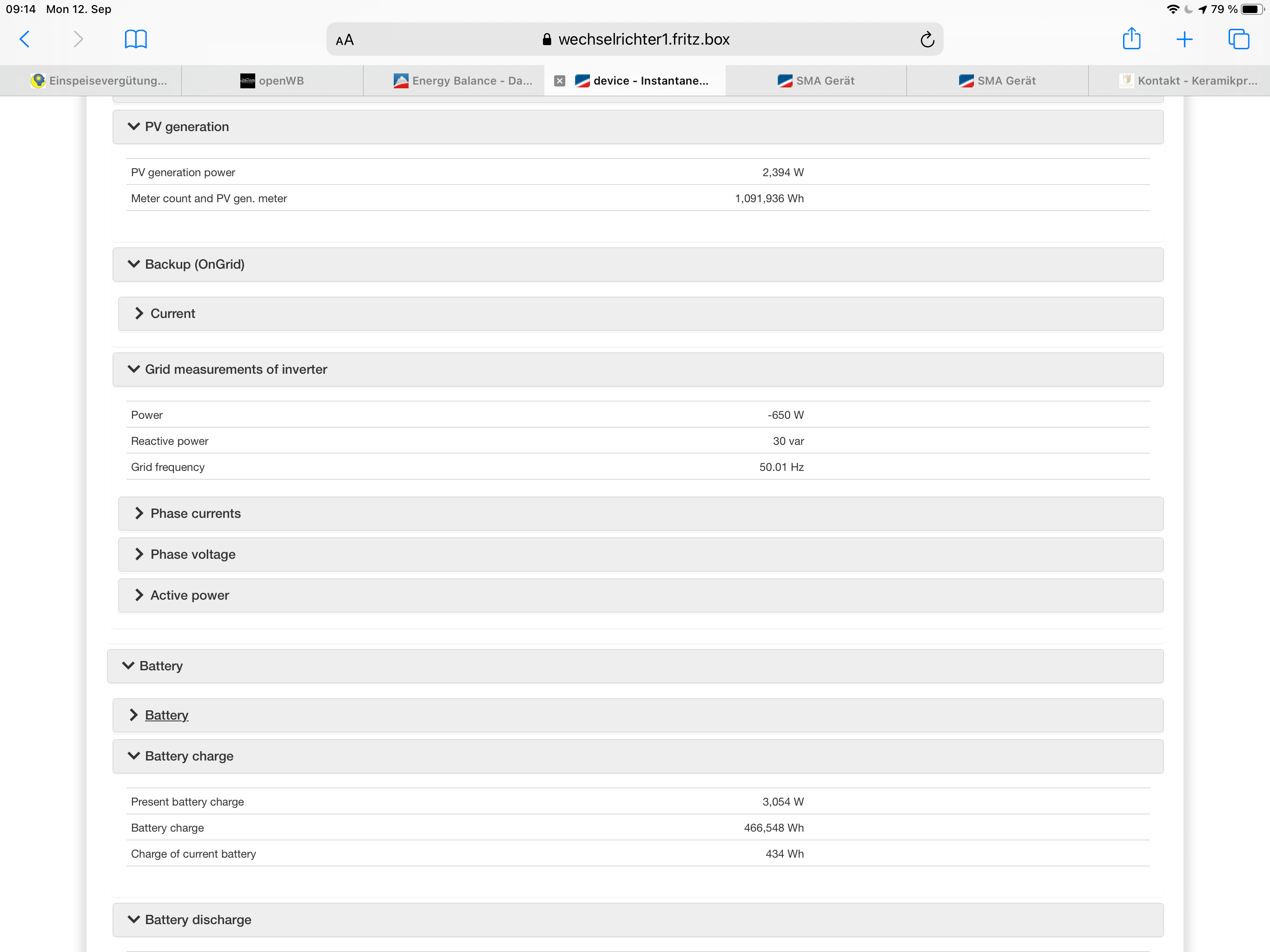The image size is (1270, 952).
Task: Collapse Battery charge section
Action: [x=189, y=756]
